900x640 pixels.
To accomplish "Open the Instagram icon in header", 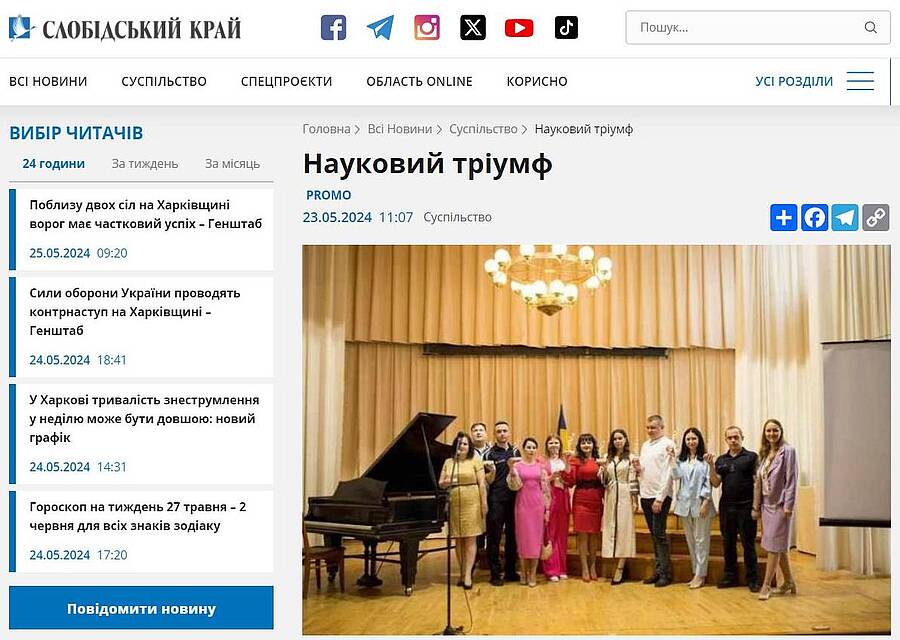I will pos(427,28).
